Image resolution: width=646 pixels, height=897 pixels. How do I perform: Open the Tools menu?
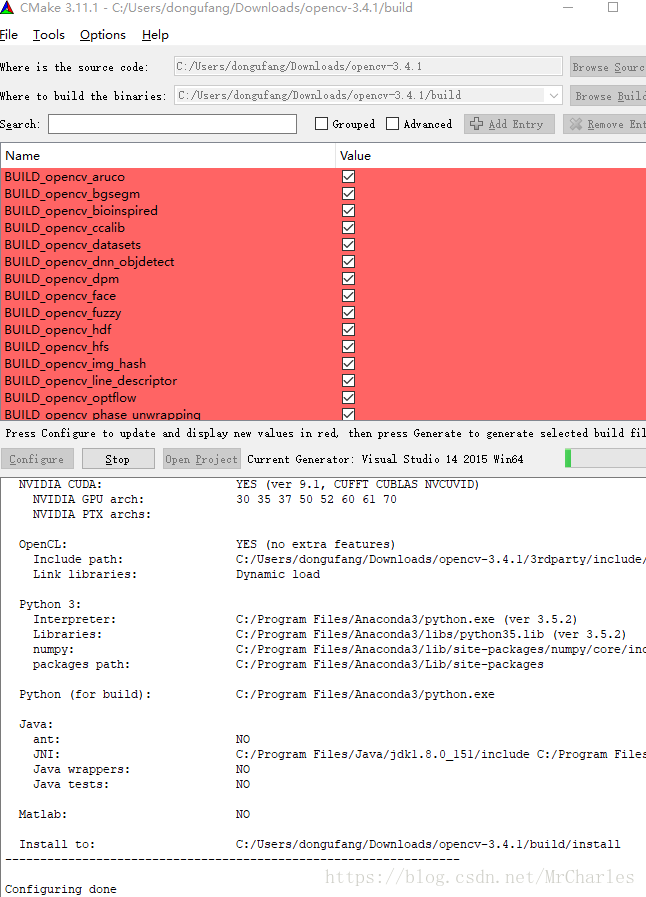[x=49, y=35]
